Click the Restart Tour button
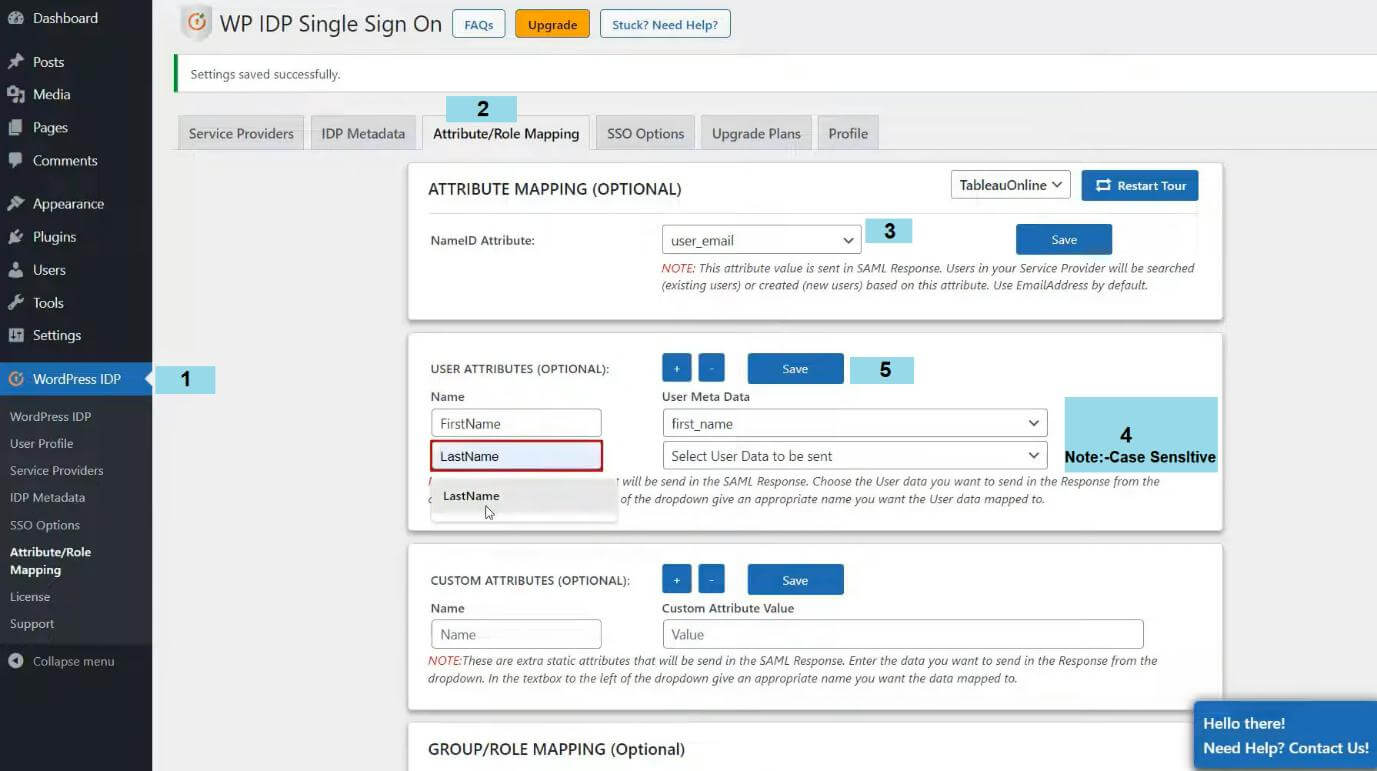Screen dimensions: 1377x771 1140,186
